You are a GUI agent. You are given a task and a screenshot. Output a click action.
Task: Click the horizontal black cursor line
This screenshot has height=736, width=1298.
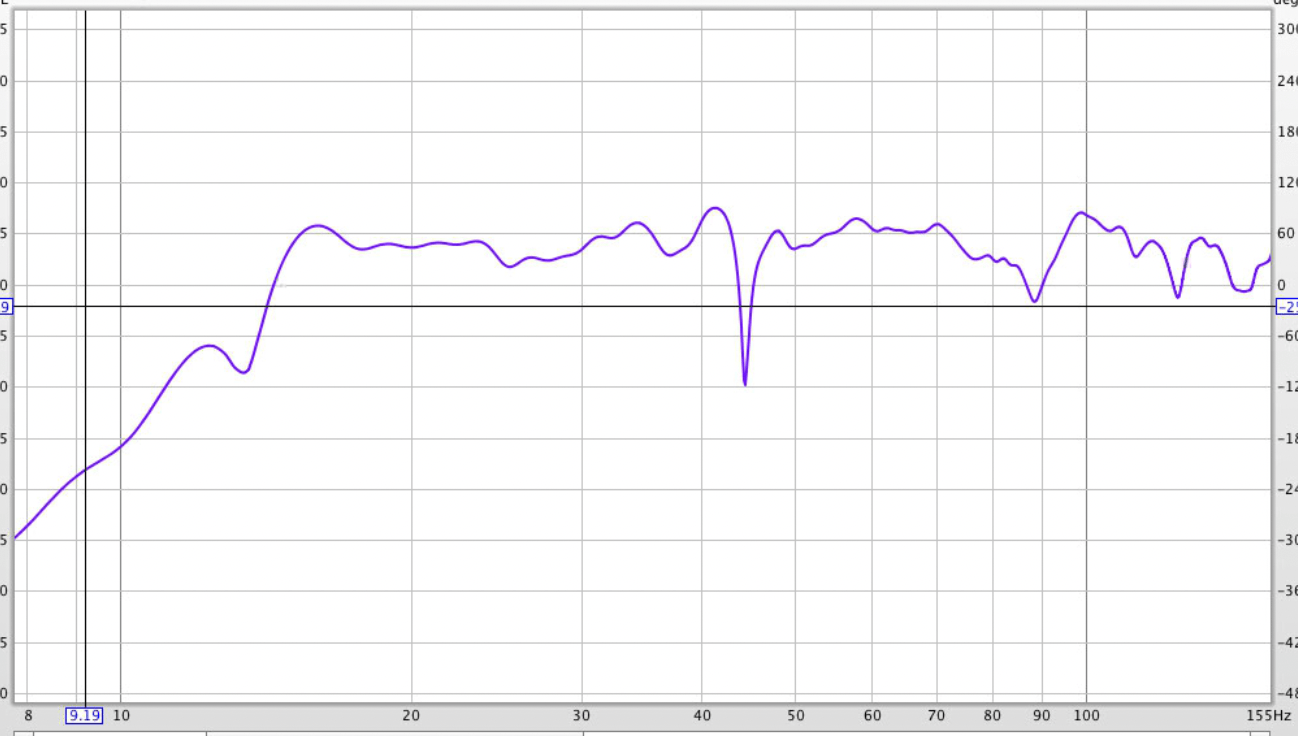pyautogui.click(x=641, y=306)
